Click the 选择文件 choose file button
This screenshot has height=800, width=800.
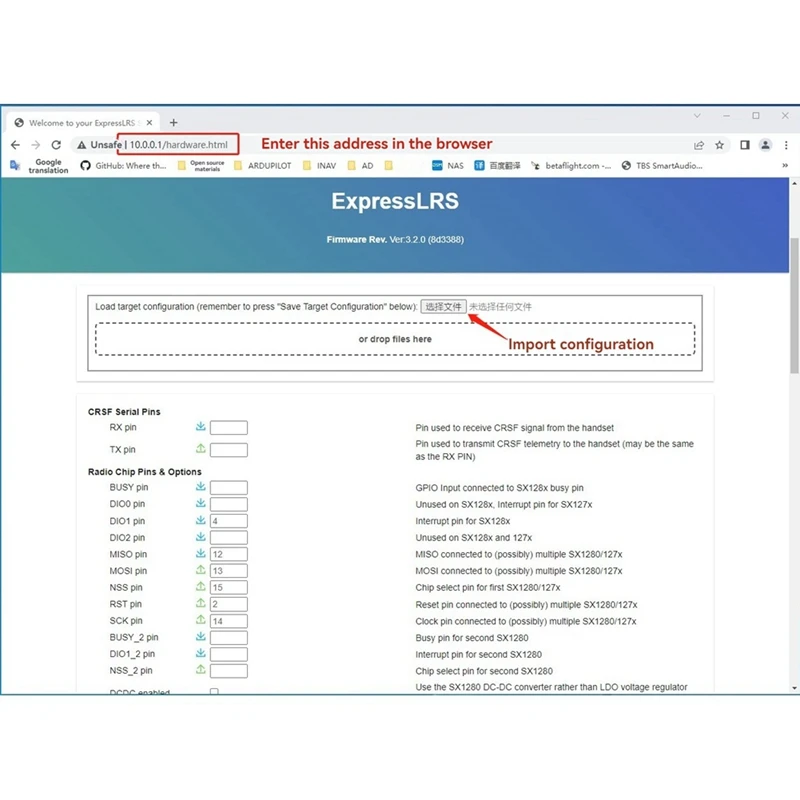click(x=443, y=307)
